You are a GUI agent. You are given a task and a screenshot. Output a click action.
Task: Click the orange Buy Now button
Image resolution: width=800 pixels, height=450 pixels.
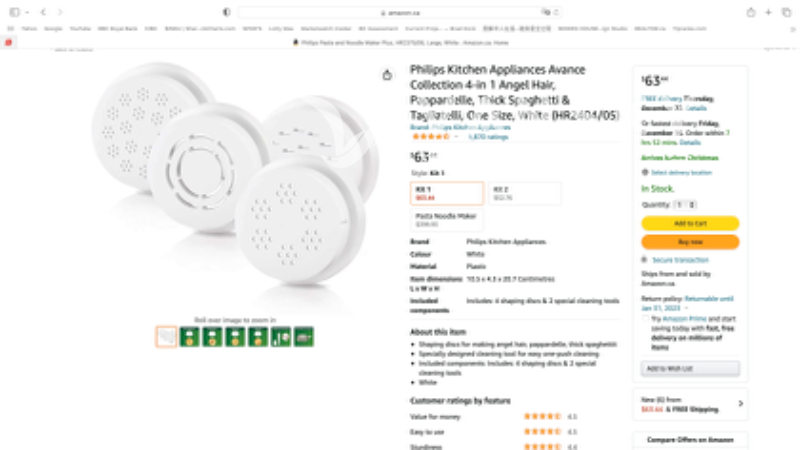tap(690, 242)
